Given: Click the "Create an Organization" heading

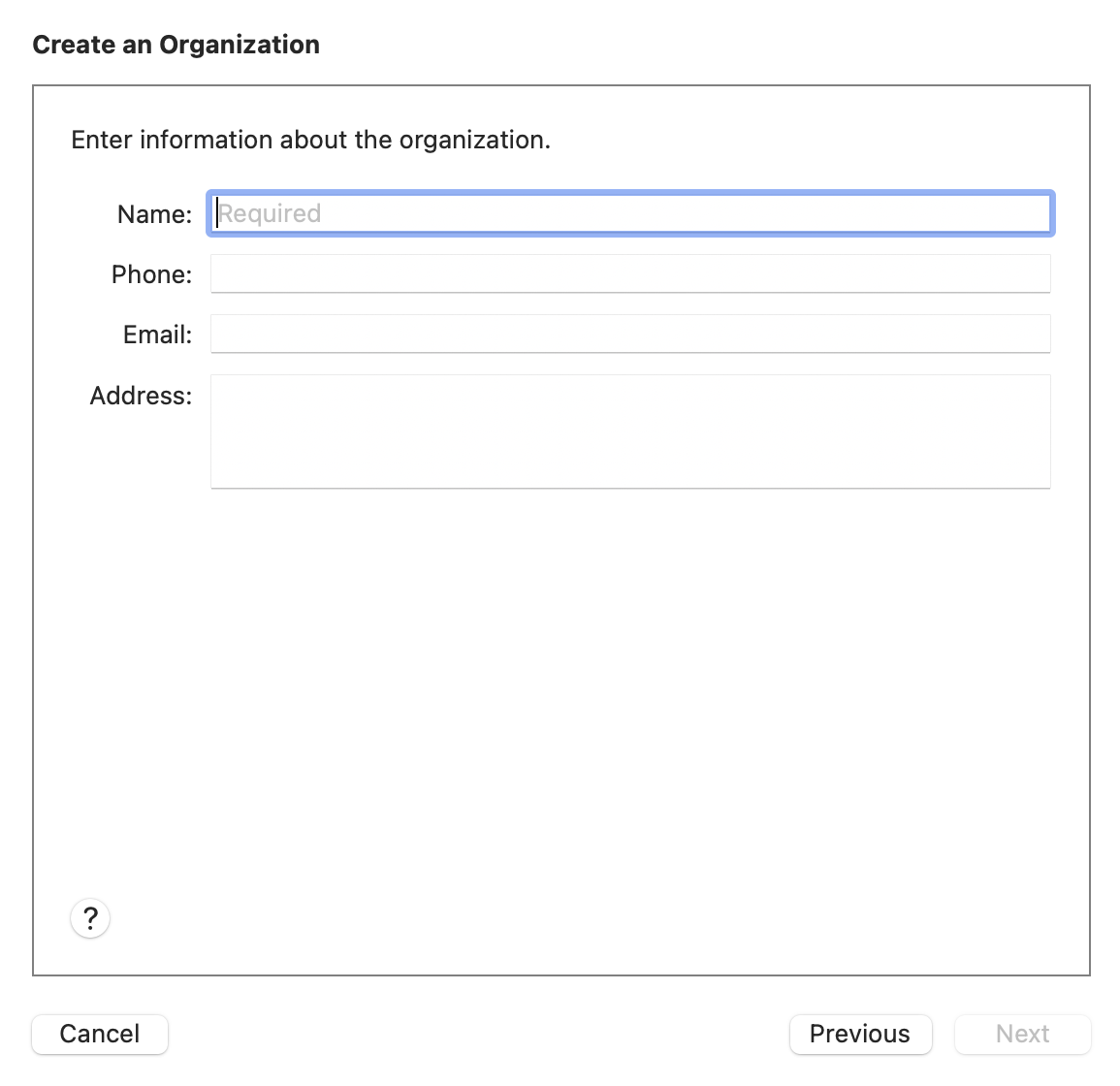Looking at the screenshot, I should pyautogui.click(x=176, y=45).
